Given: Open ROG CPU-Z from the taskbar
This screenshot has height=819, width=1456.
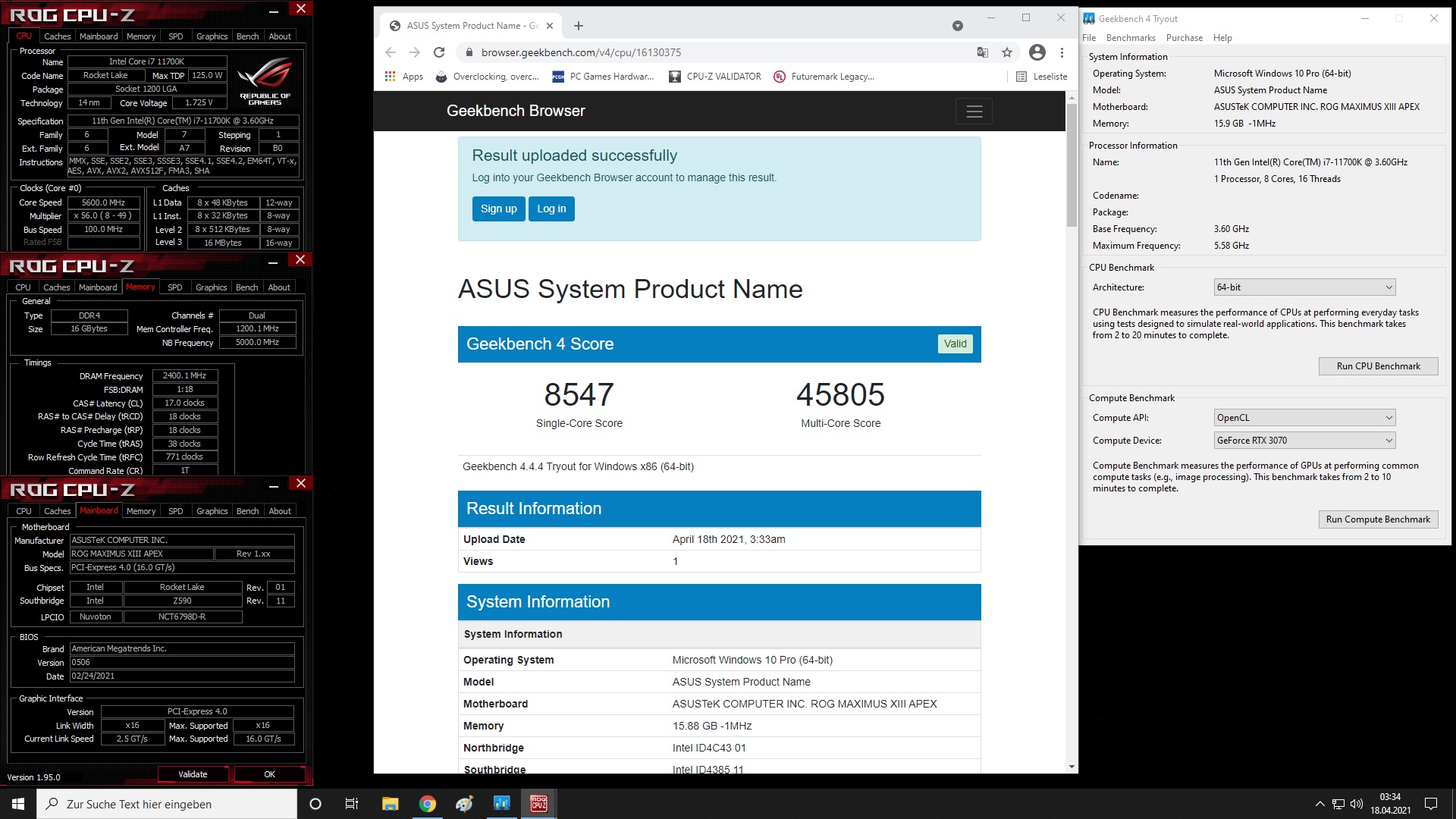Looking at the screenshot, I should (x=539, y=804).
